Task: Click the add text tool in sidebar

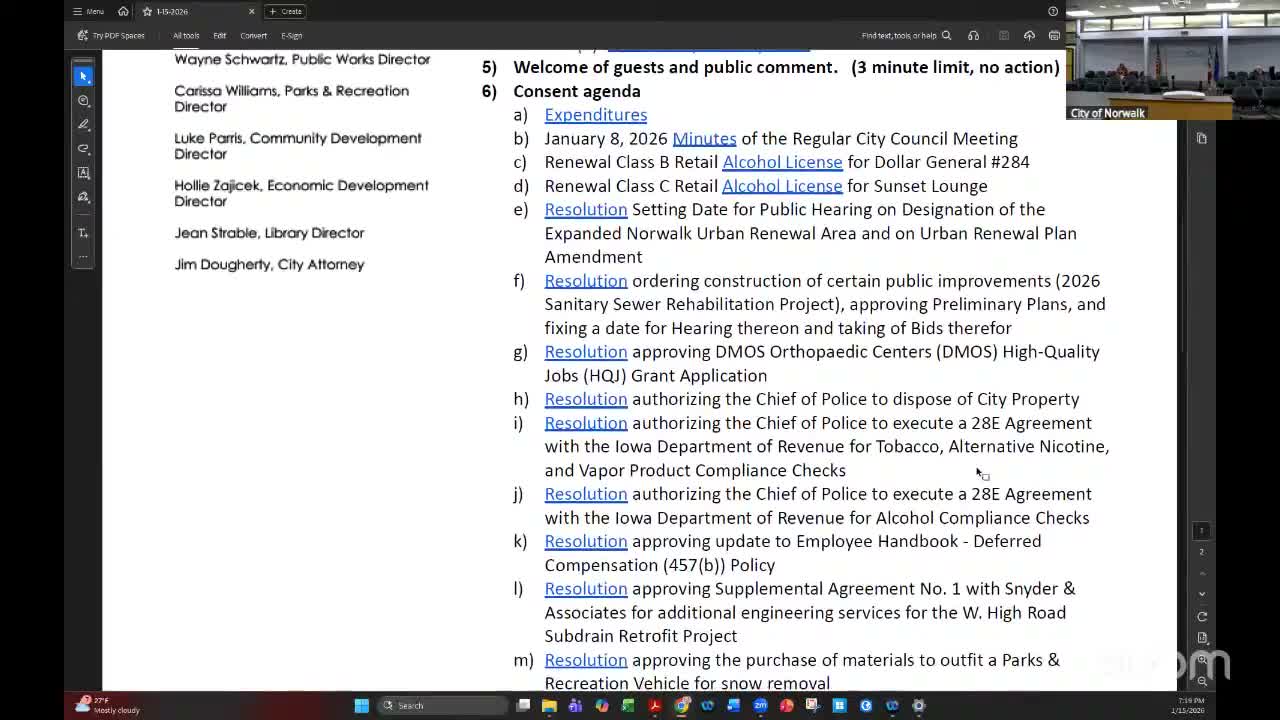Action: point(84,233)
